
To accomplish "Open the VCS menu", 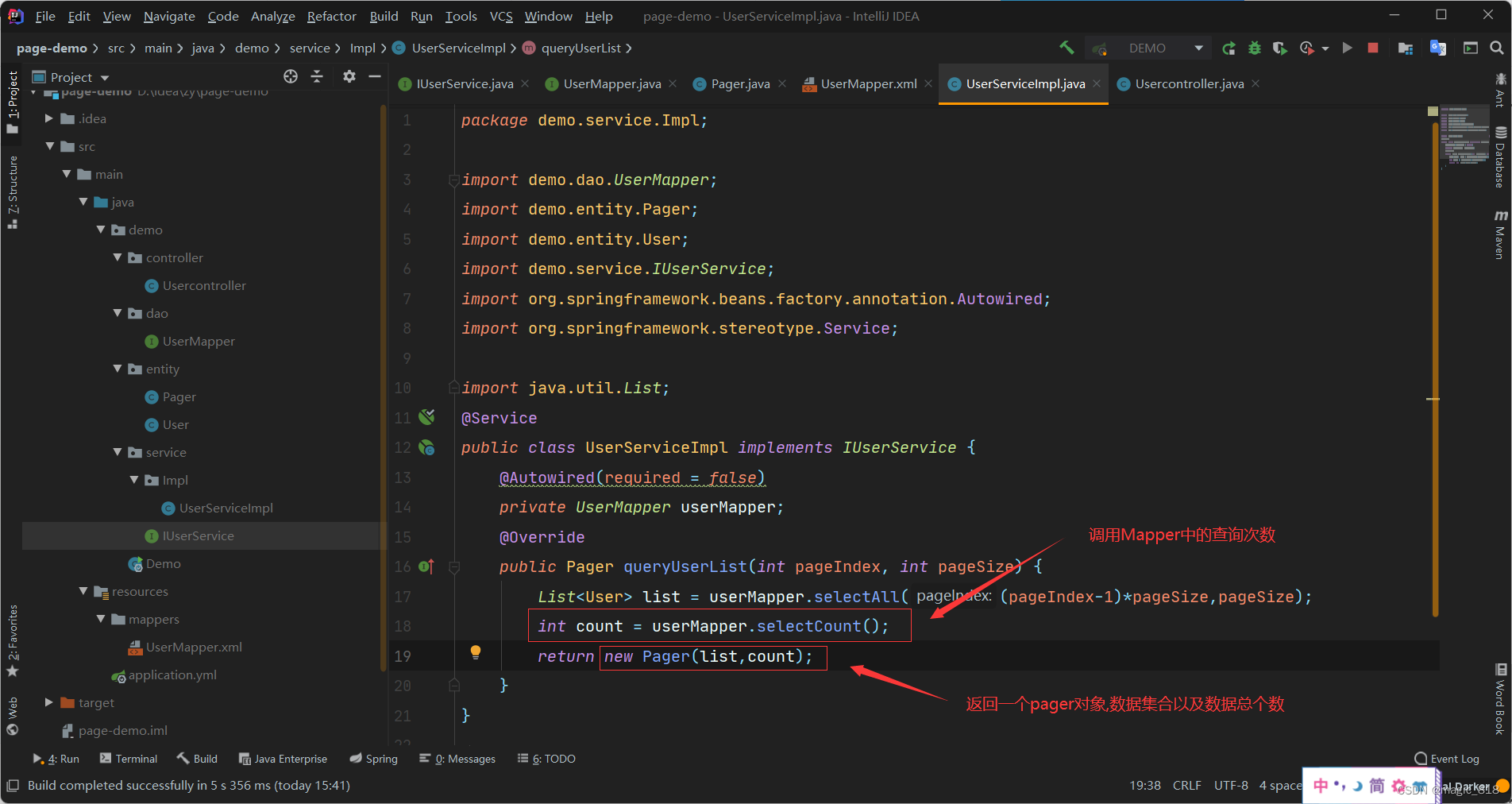I will (501, 16).
